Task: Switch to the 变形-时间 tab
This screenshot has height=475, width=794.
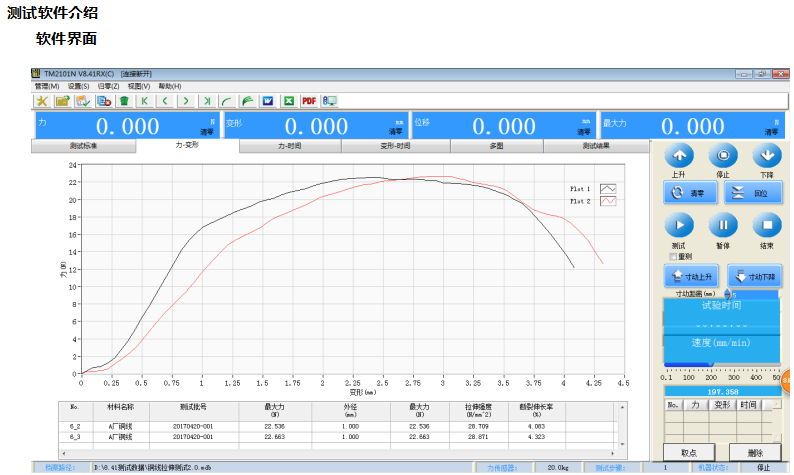Action: coord(395,146)
